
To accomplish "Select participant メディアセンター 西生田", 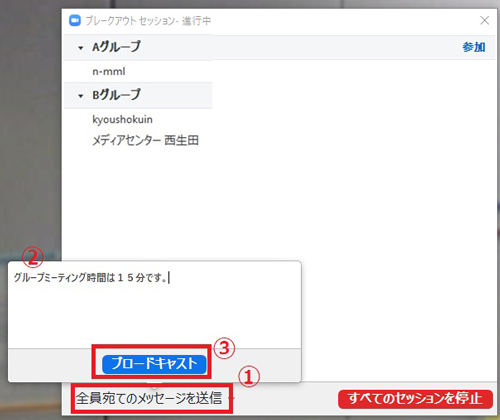I will click(145, 141).
